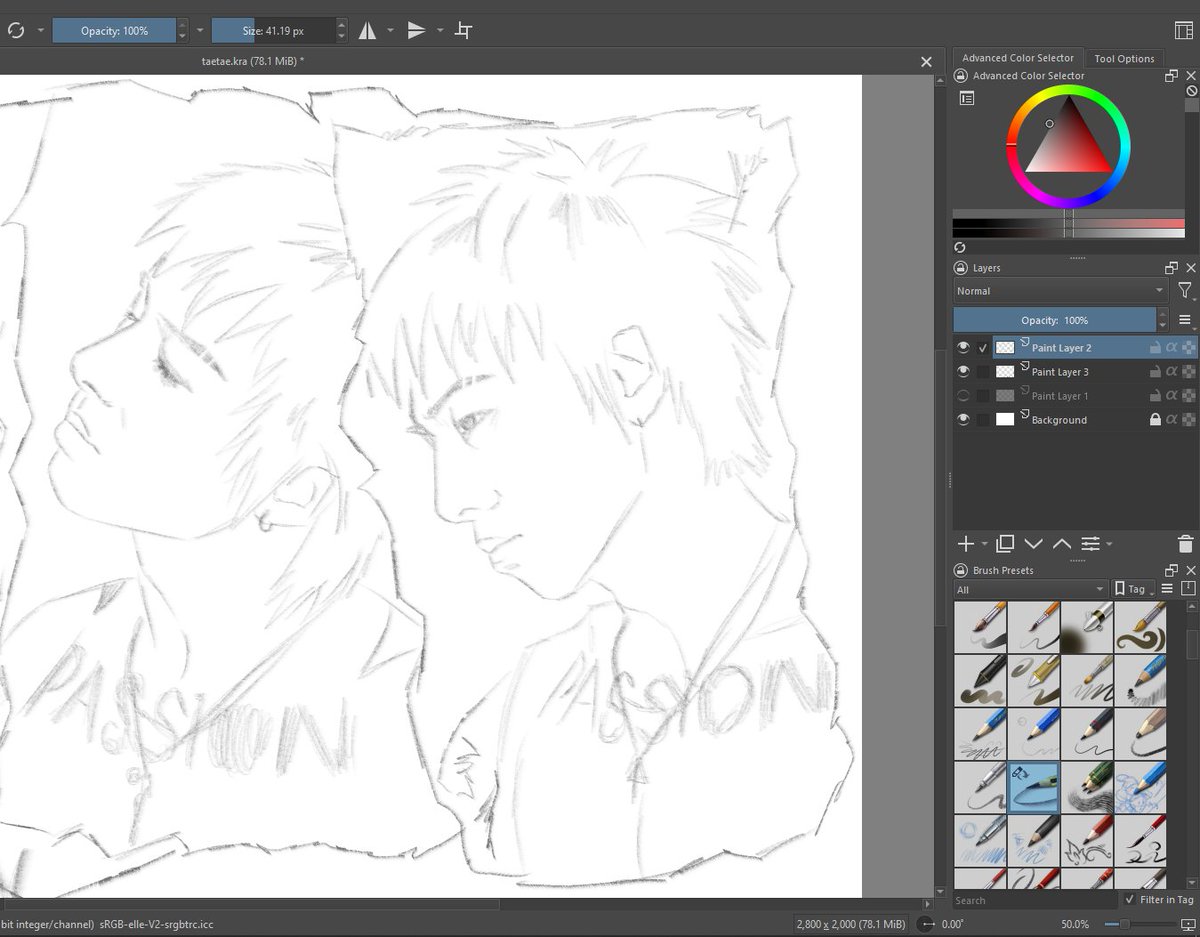Hide Paint Layer 2 visibility

[963, 348]
